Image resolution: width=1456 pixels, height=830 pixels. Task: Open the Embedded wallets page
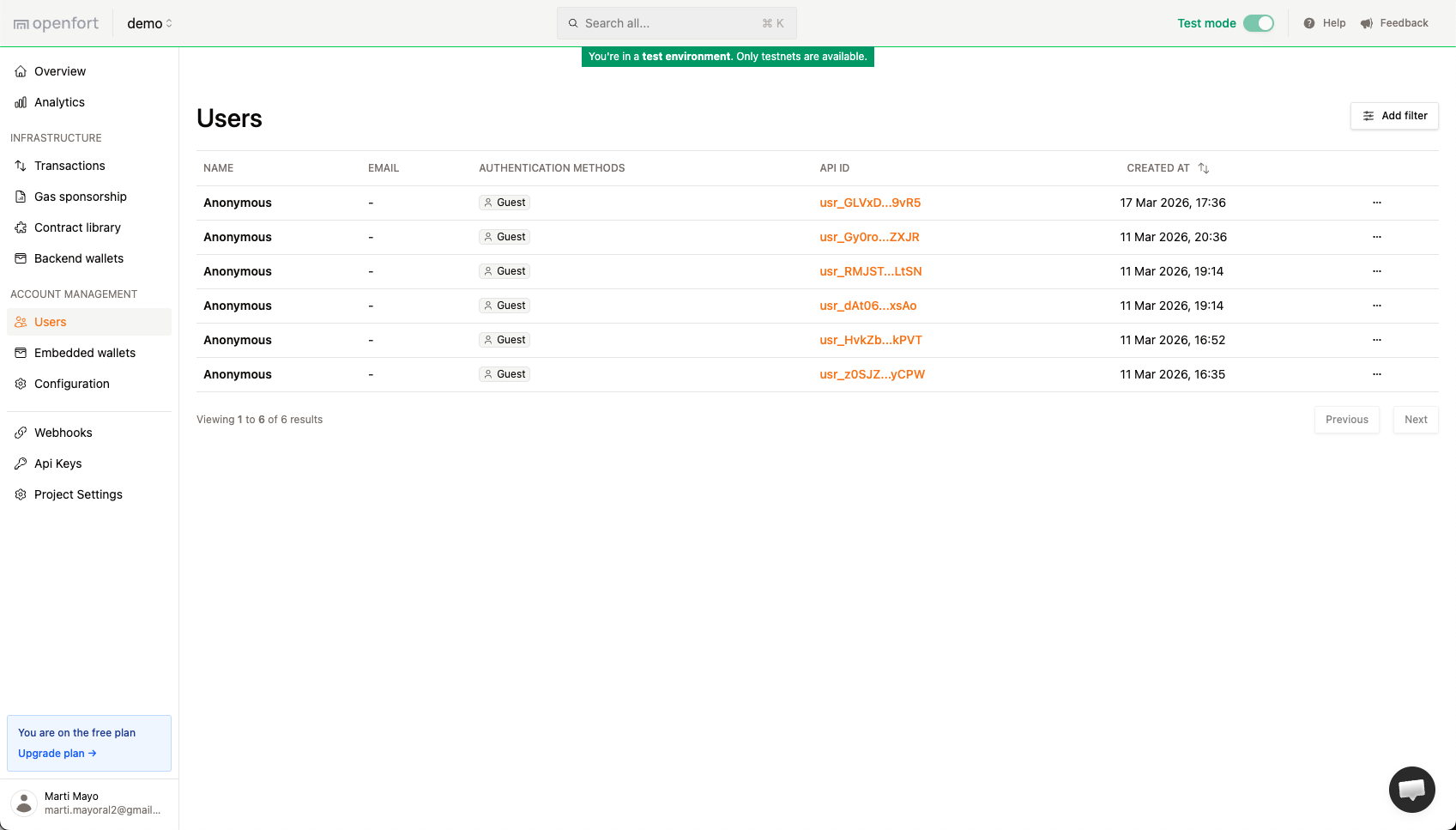[x=85, y=353]
